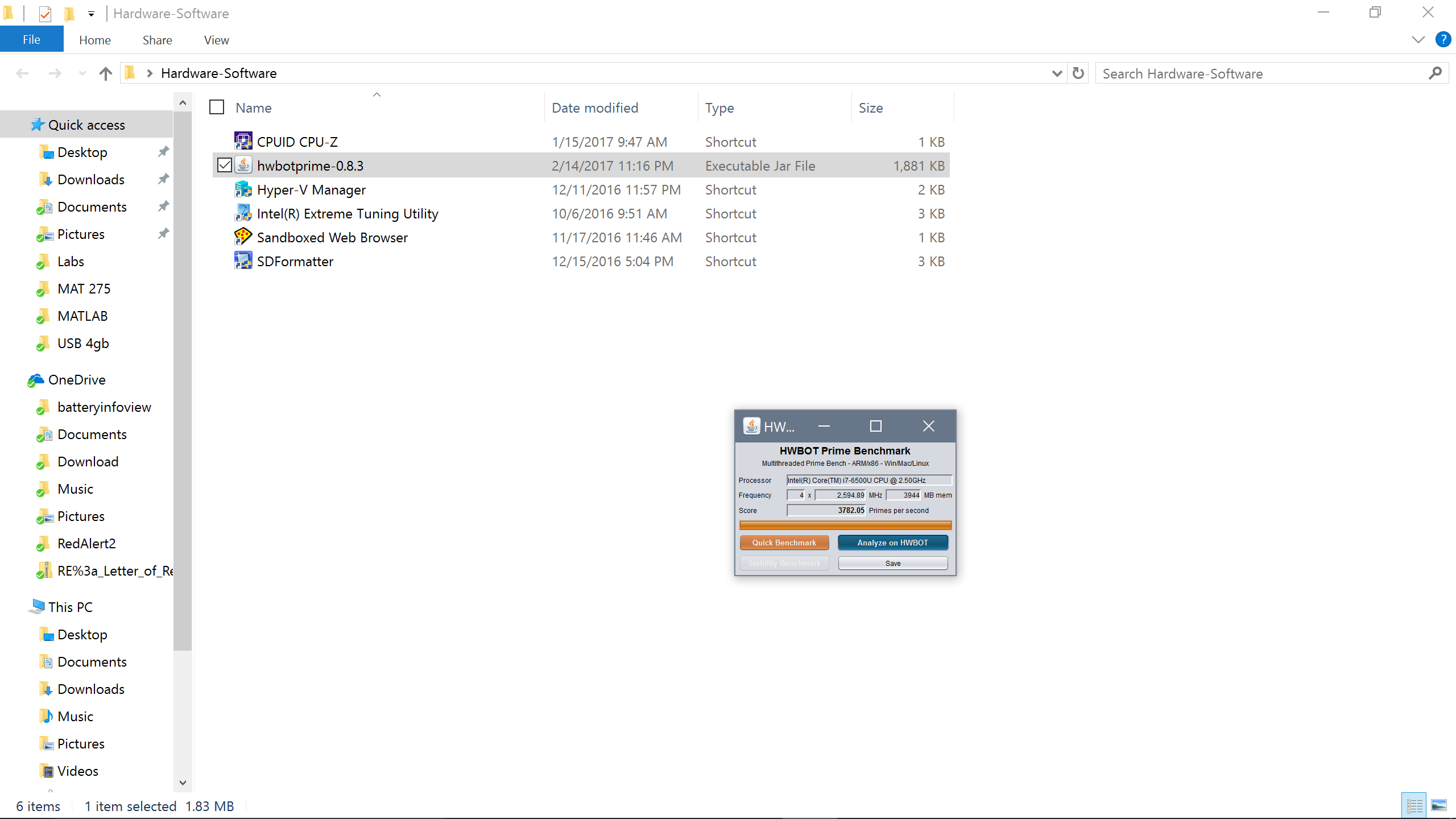The width and height of the screenshot is (1456, 819).
Task: Click the Intel Extreme Tuning Utility icon
Action: (243, 213)
